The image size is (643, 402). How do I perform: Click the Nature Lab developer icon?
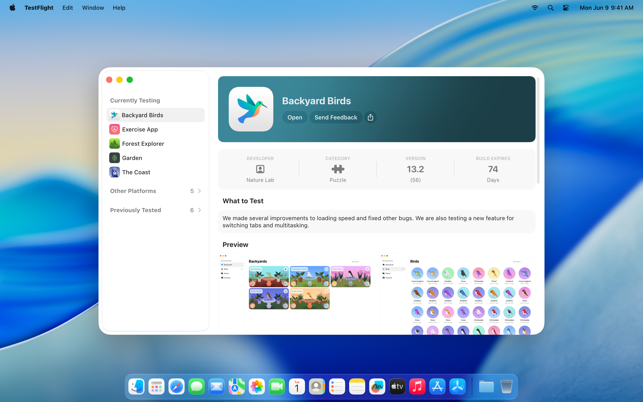click(x=260, y=169)
